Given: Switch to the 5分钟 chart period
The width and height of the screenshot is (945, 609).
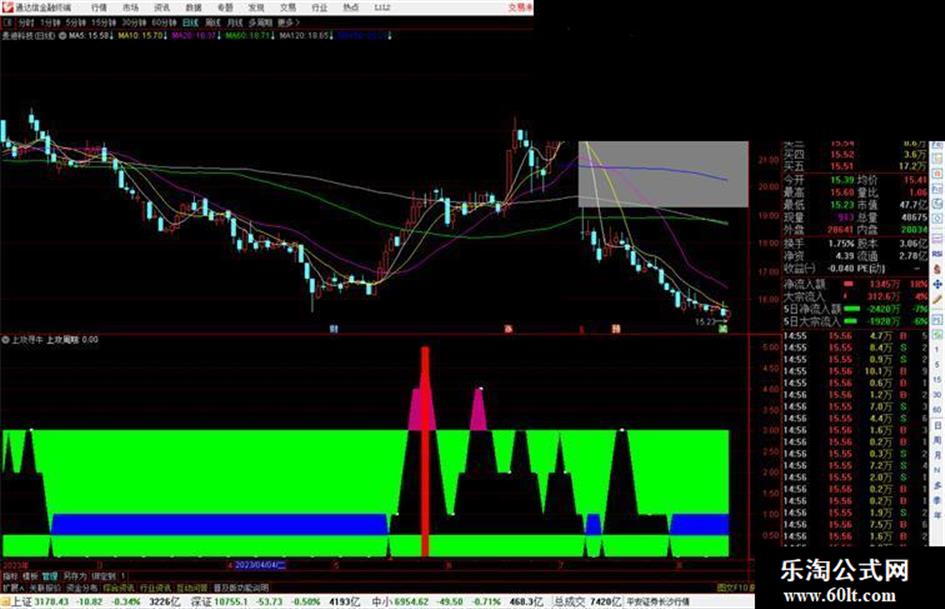Looking at the screenshot, I should pos(76,22).
